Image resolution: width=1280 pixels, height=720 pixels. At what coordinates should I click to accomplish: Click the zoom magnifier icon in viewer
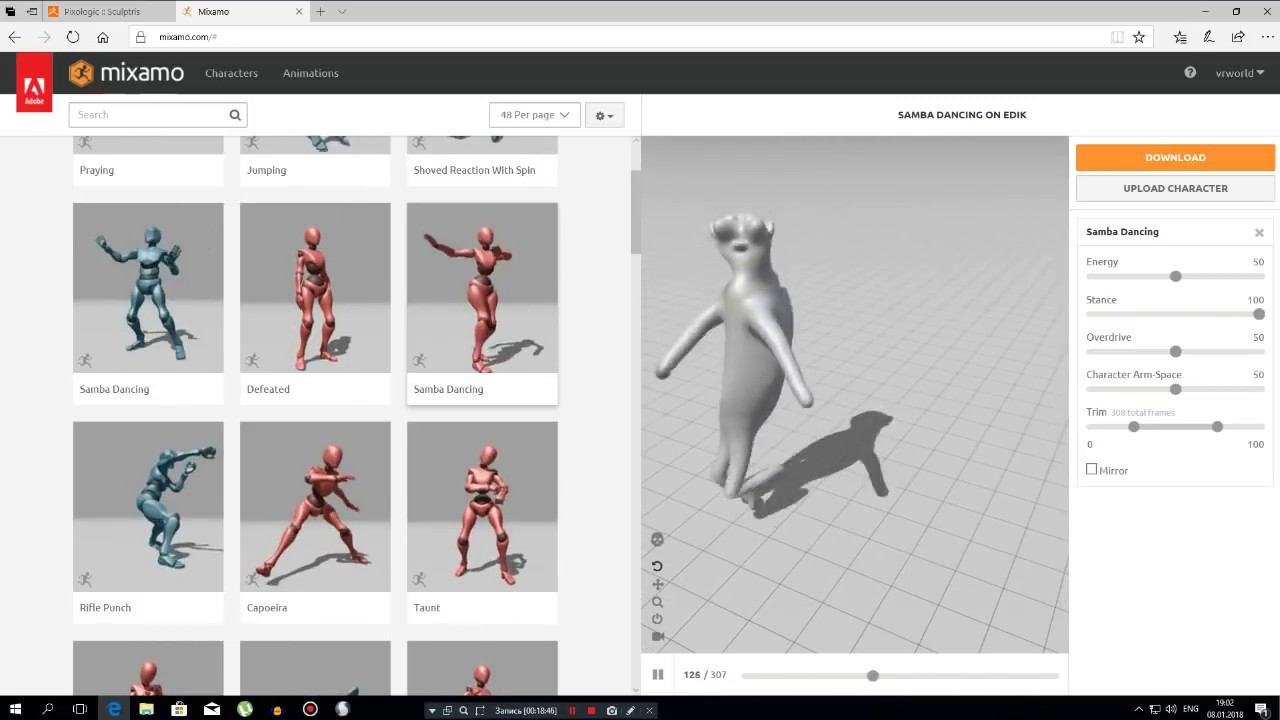pyautogui.click(x=657, y=602)
